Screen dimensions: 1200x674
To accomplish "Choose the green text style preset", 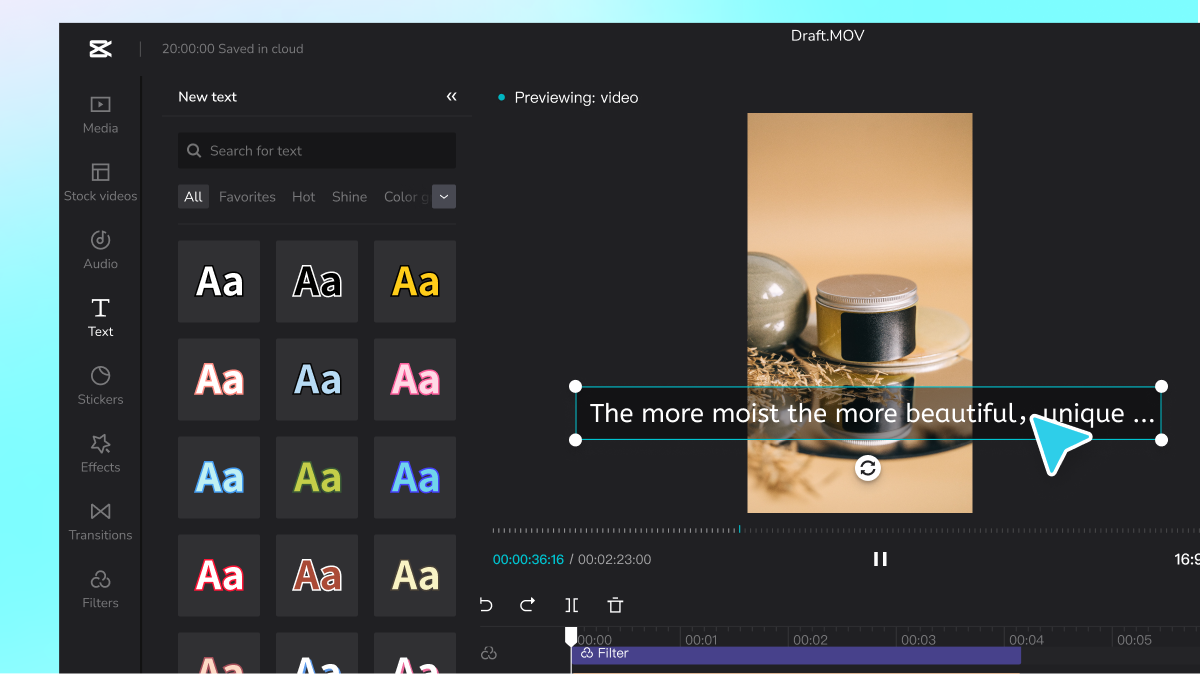I will click(x=317, y=478).
